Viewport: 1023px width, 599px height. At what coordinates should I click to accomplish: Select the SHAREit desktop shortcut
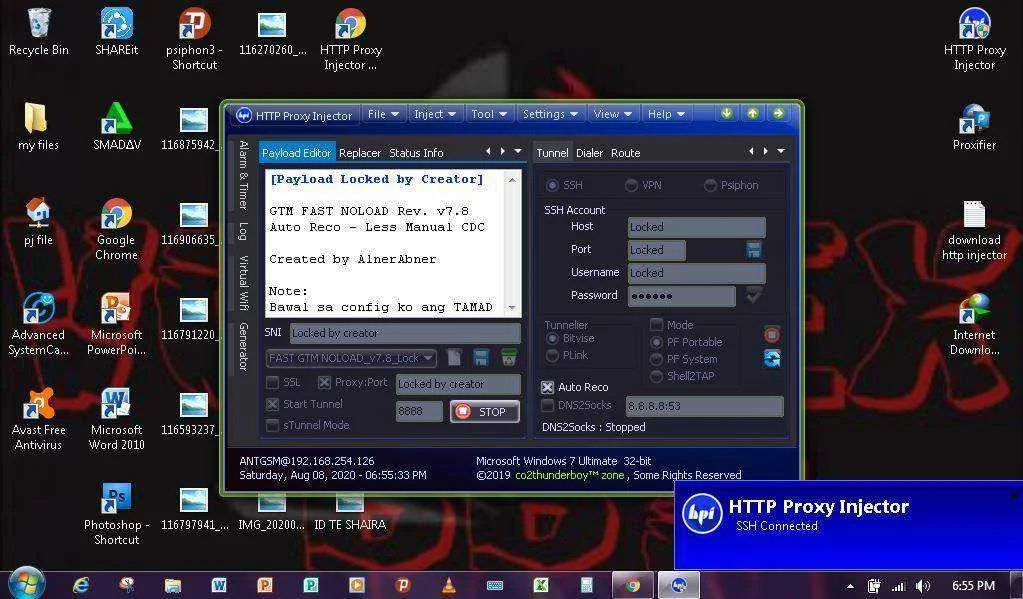pyautogui.click(x=117, y=31)
